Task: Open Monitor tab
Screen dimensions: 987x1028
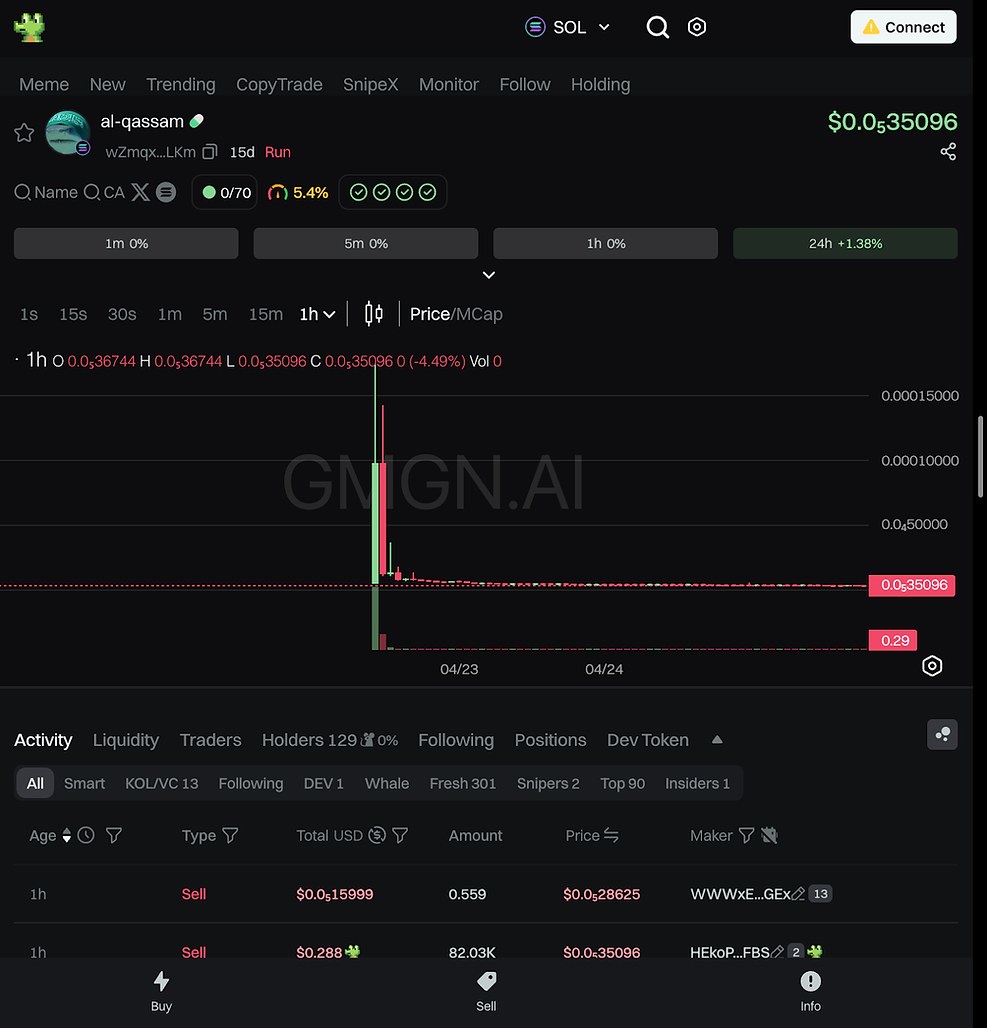Action: 449,85
